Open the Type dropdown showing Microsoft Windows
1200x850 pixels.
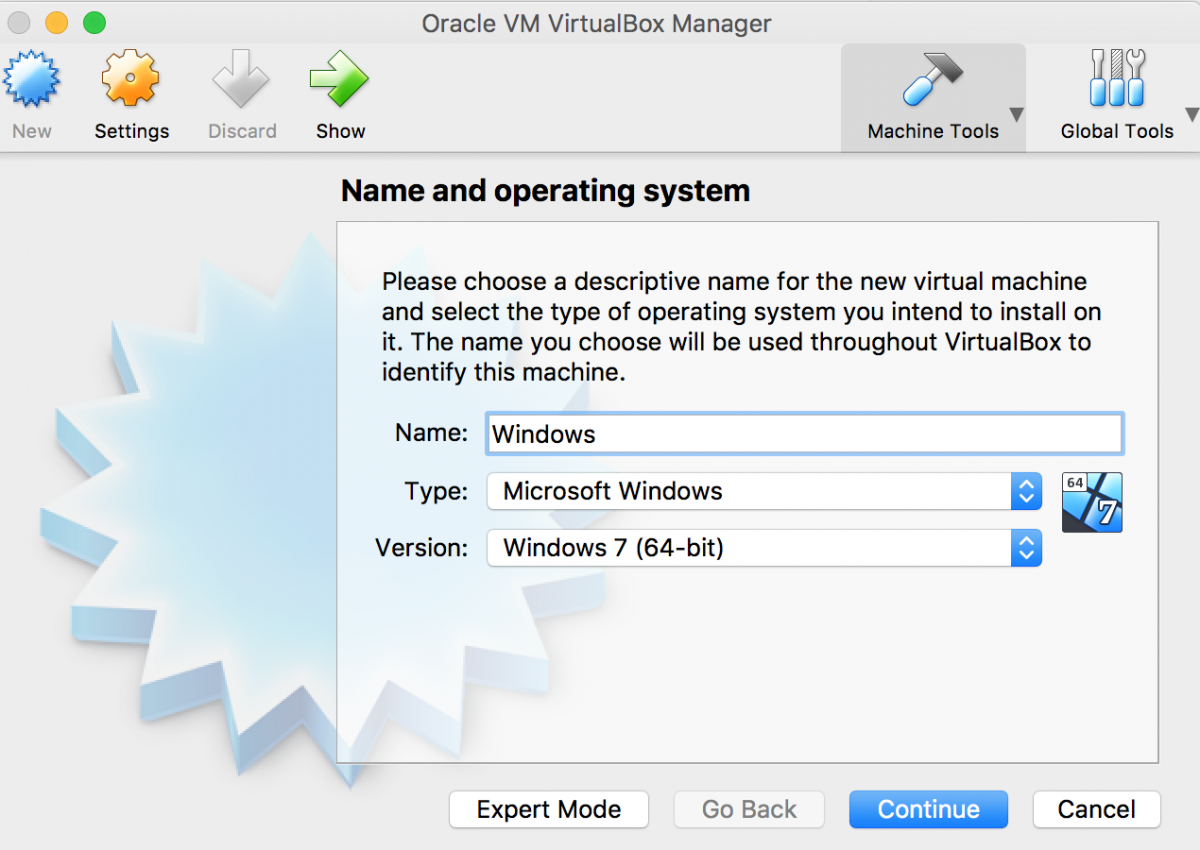pyautogui.click(x=764, y=491)
